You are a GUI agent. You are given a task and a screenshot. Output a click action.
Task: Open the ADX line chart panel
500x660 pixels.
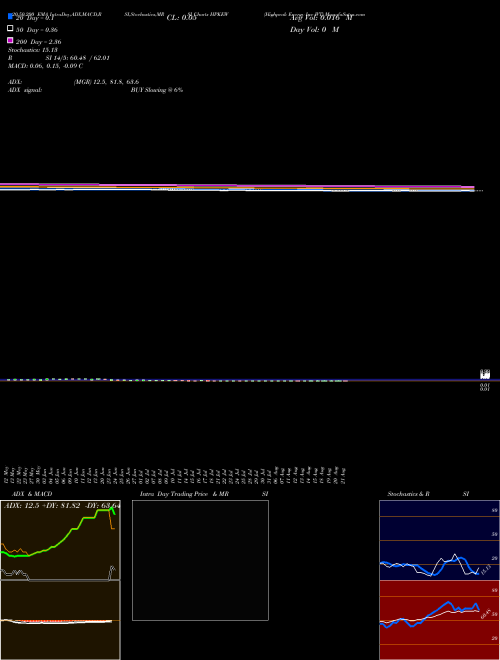point(60,540)
